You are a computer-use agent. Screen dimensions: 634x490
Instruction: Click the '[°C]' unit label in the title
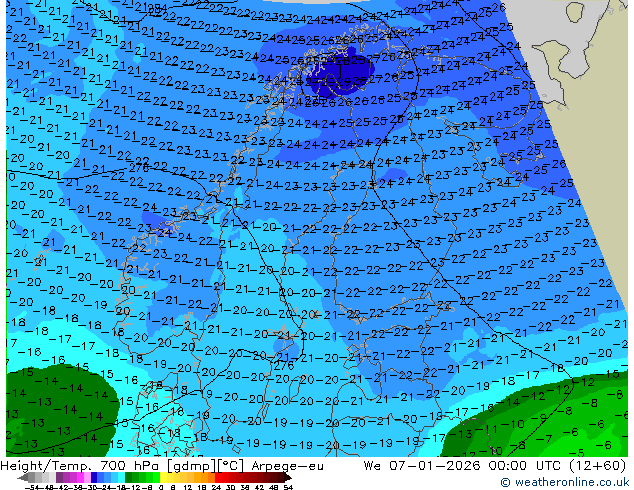coord(231,466)
